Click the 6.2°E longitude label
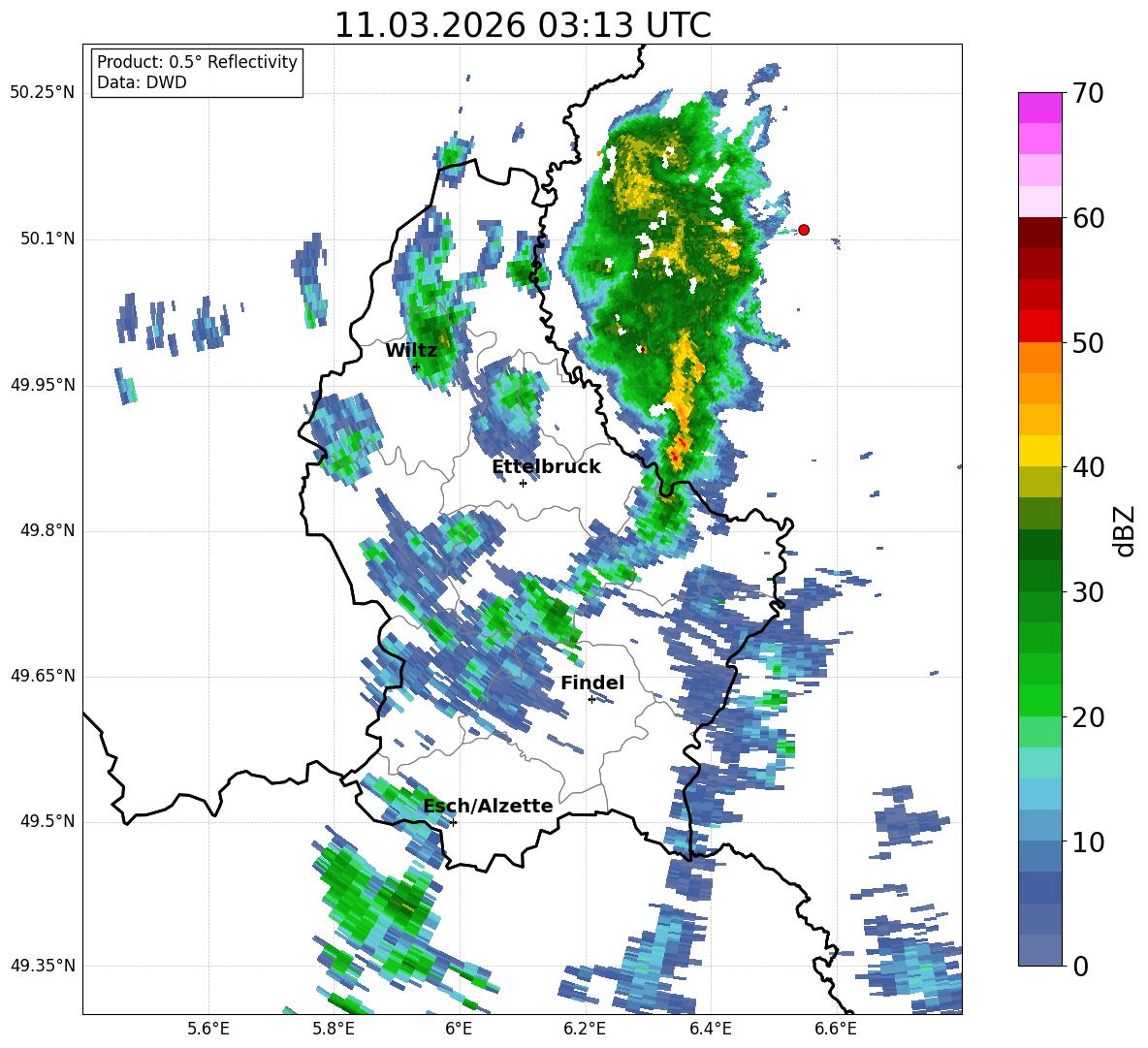The height and width of the screenshot is (1048, 1148). pos(585,1029)
